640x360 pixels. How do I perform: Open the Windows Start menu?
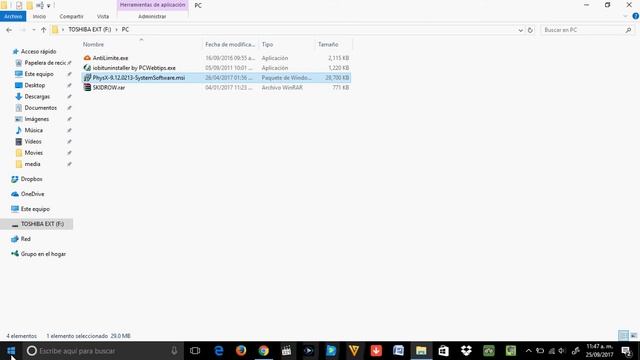click(11, 351)
